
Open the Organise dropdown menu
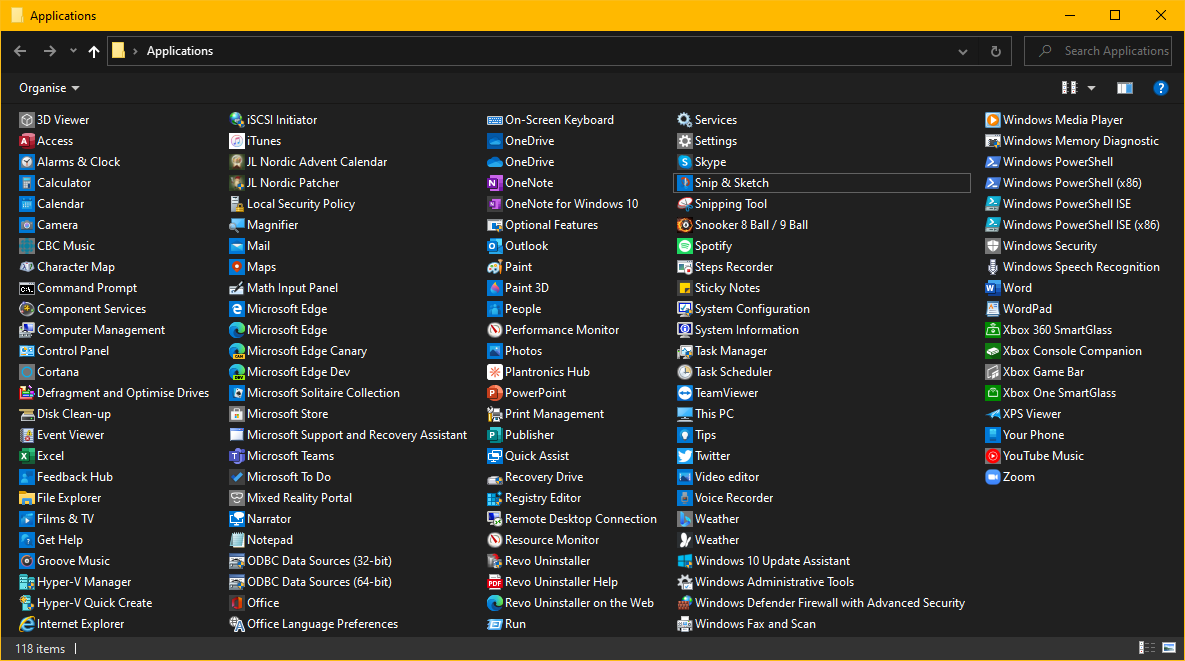pyautogui.click(x=49, y=88)
